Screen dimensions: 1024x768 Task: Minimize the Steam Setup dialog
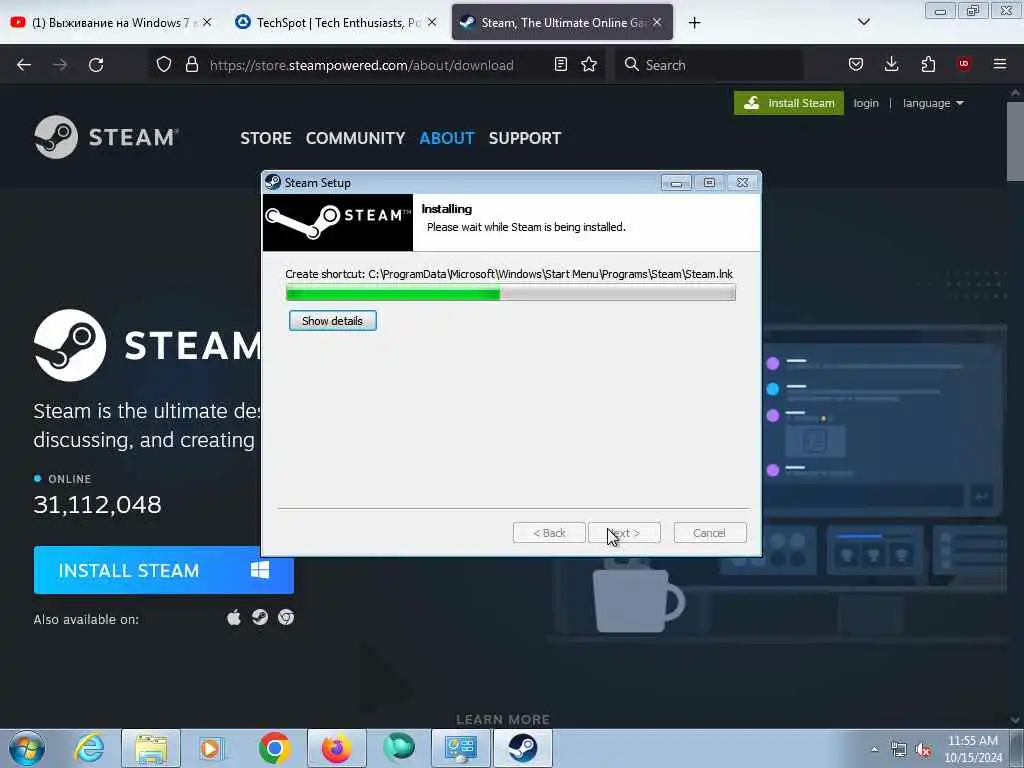pyautogui.click(x=676, y=183)
